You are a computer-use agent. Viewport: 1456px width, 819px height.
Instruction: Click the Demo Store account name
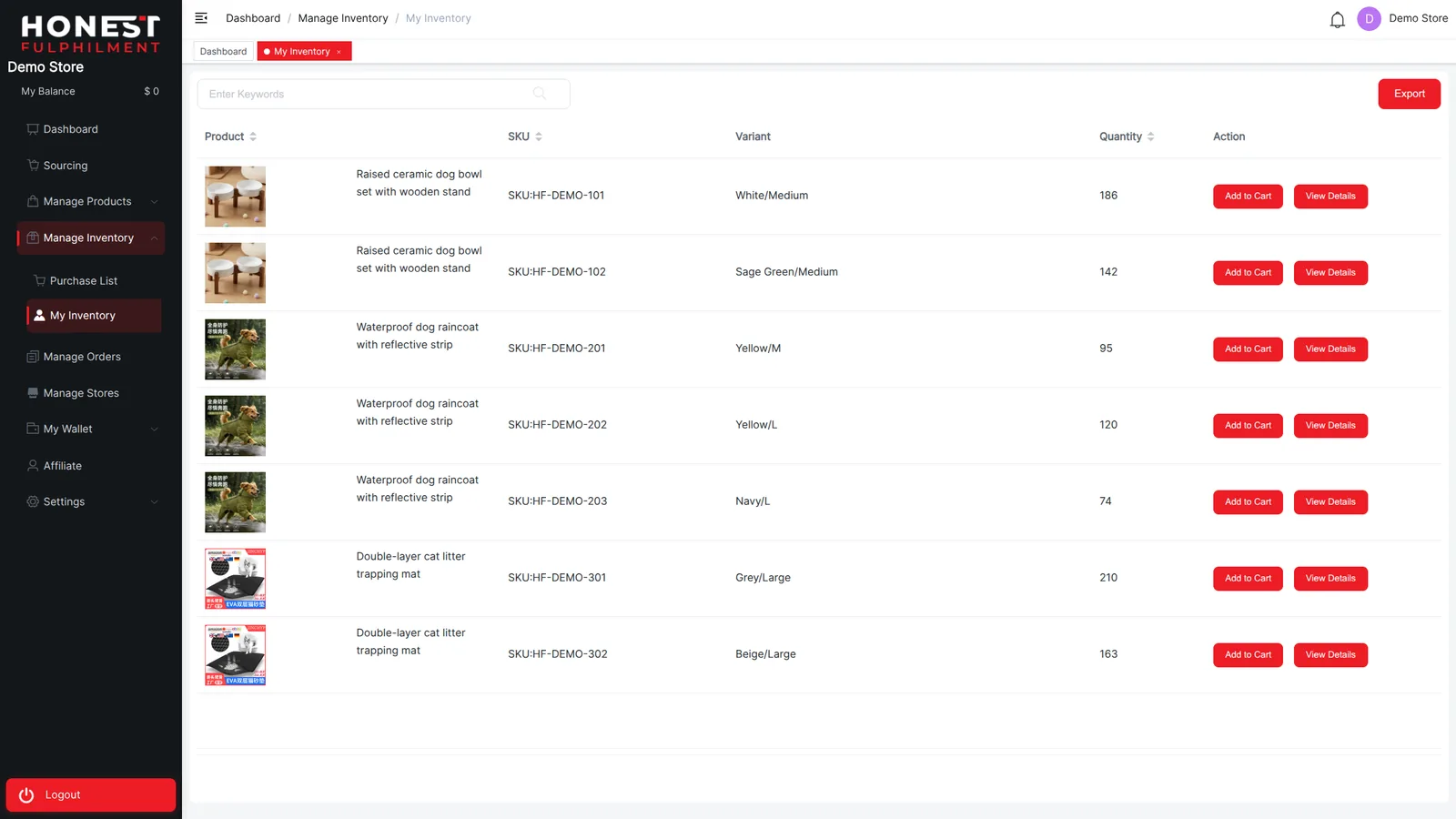pyautogui.click(x=1418, y=18)
